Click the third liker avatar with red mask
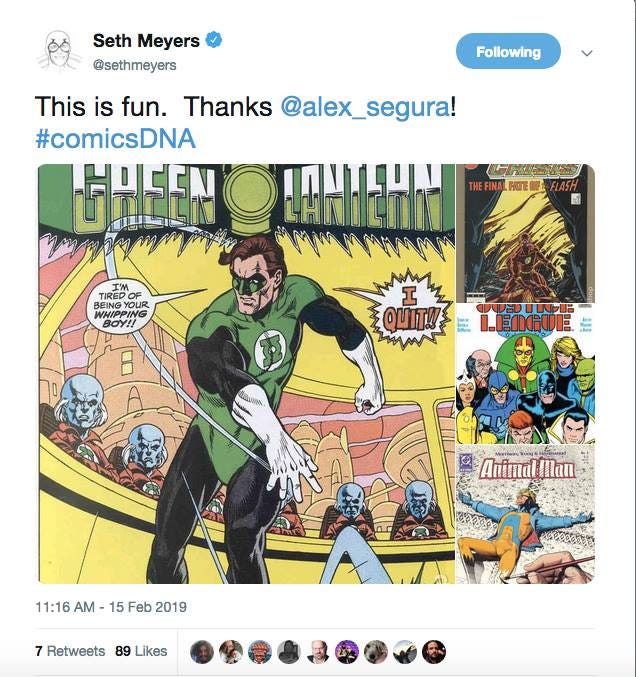The height and width of the screenshot is (677, 636). click(x=260, y=652)
